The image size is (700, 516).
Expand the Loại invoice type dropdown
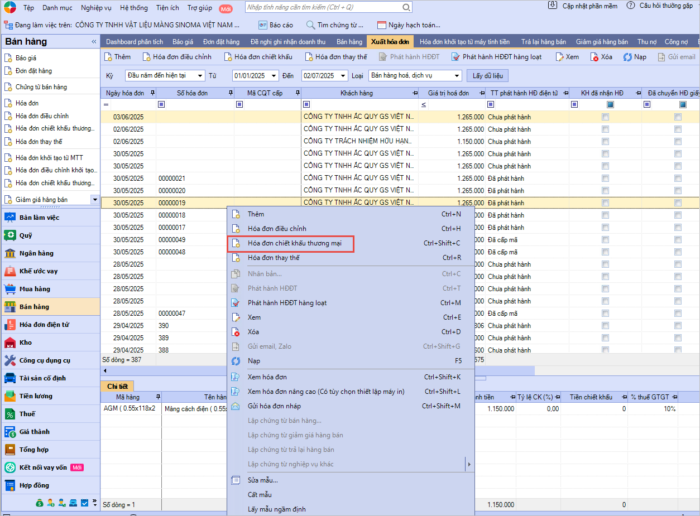coord(457,76)
